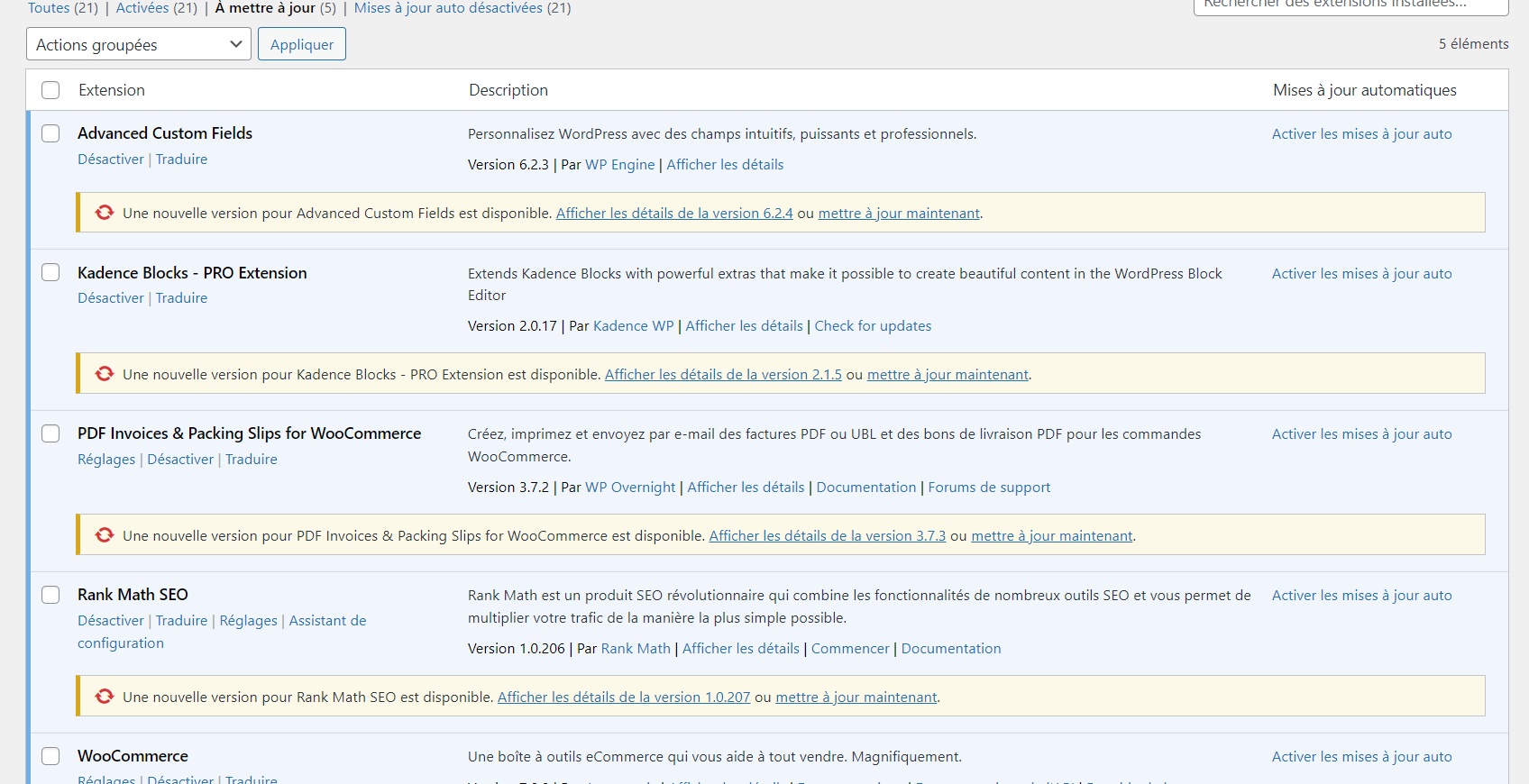The image size is (1529, 784).
Task: Update Advanced Custom Fields now
Action: [899, 213]
